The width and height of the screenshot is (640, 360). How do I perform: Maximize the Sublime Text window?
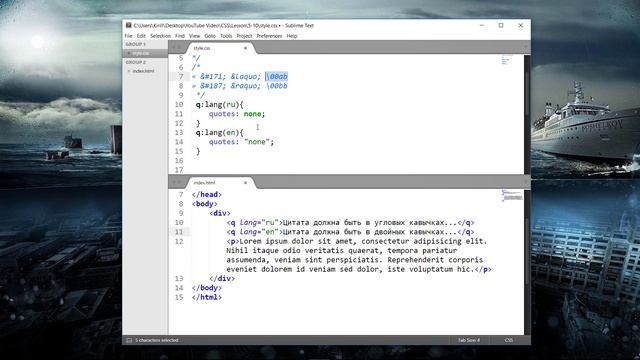[501, 25]
